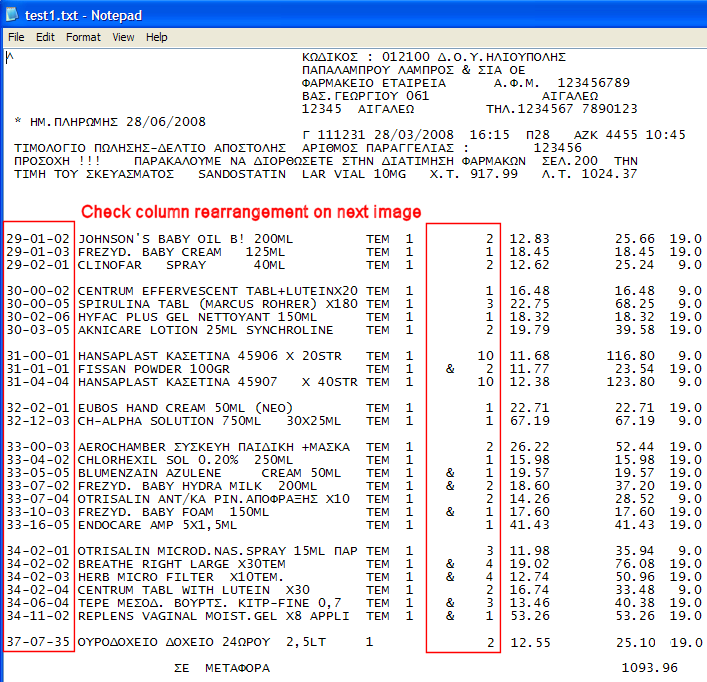Click 'ENDOCARE AMP 5X1,5ML' text
The height and width of the screenshot is (682, 707).
(157, 526)
